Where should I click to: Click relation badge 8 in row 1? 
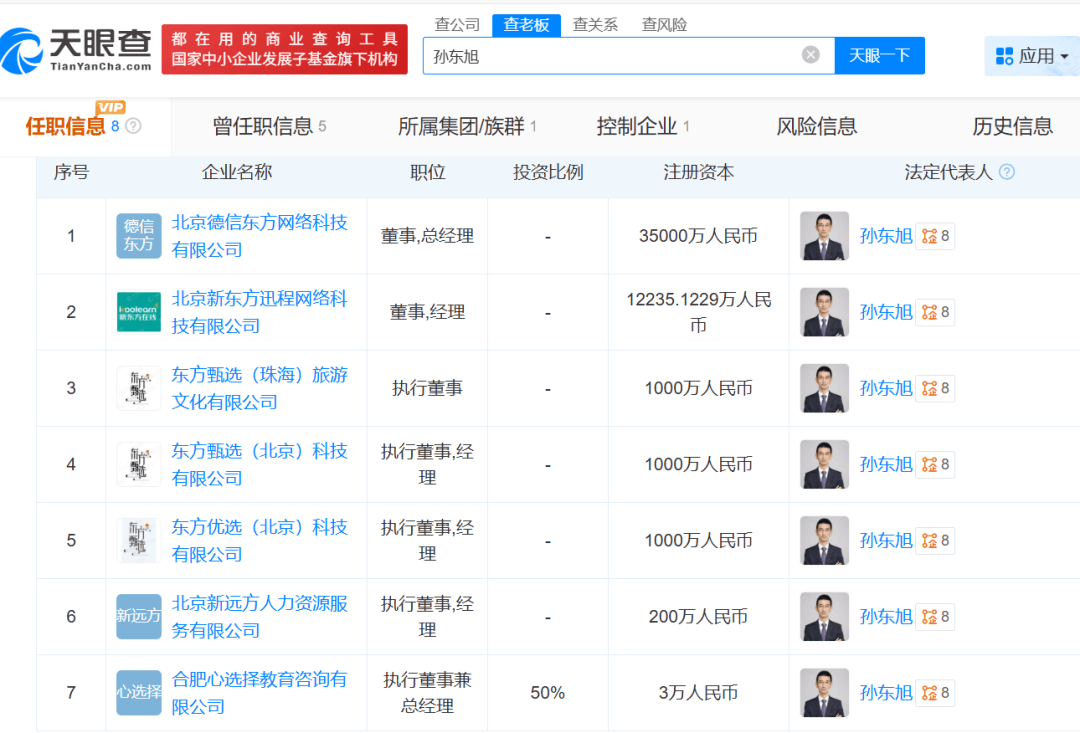[x=935, y=236]
